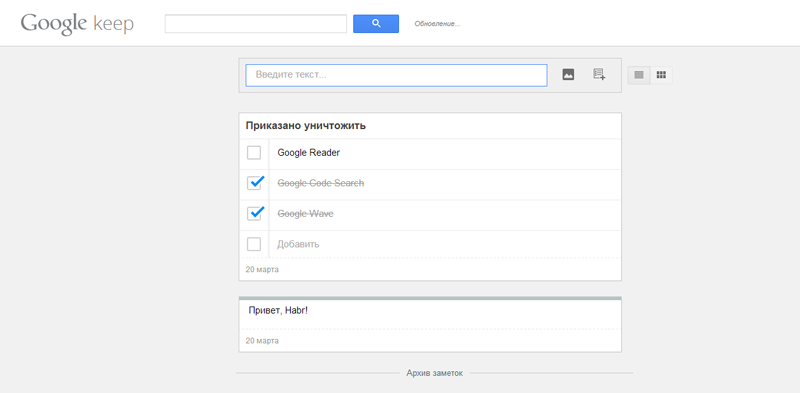The width and height of the screenshot is (800, 393).
Task: Switch to single-column list view
Action: (x=639, y=75)
